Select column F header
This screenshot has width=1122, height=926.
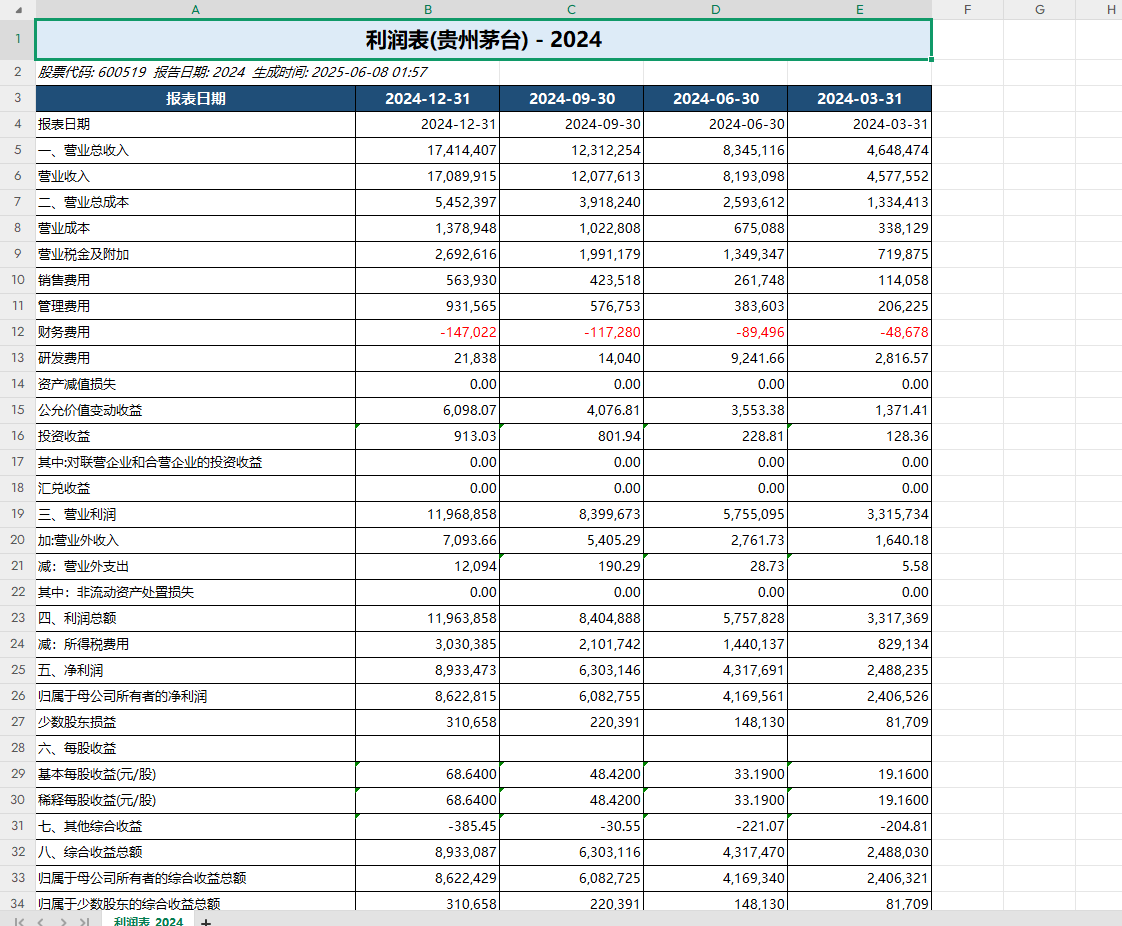(x=967, y=9)
